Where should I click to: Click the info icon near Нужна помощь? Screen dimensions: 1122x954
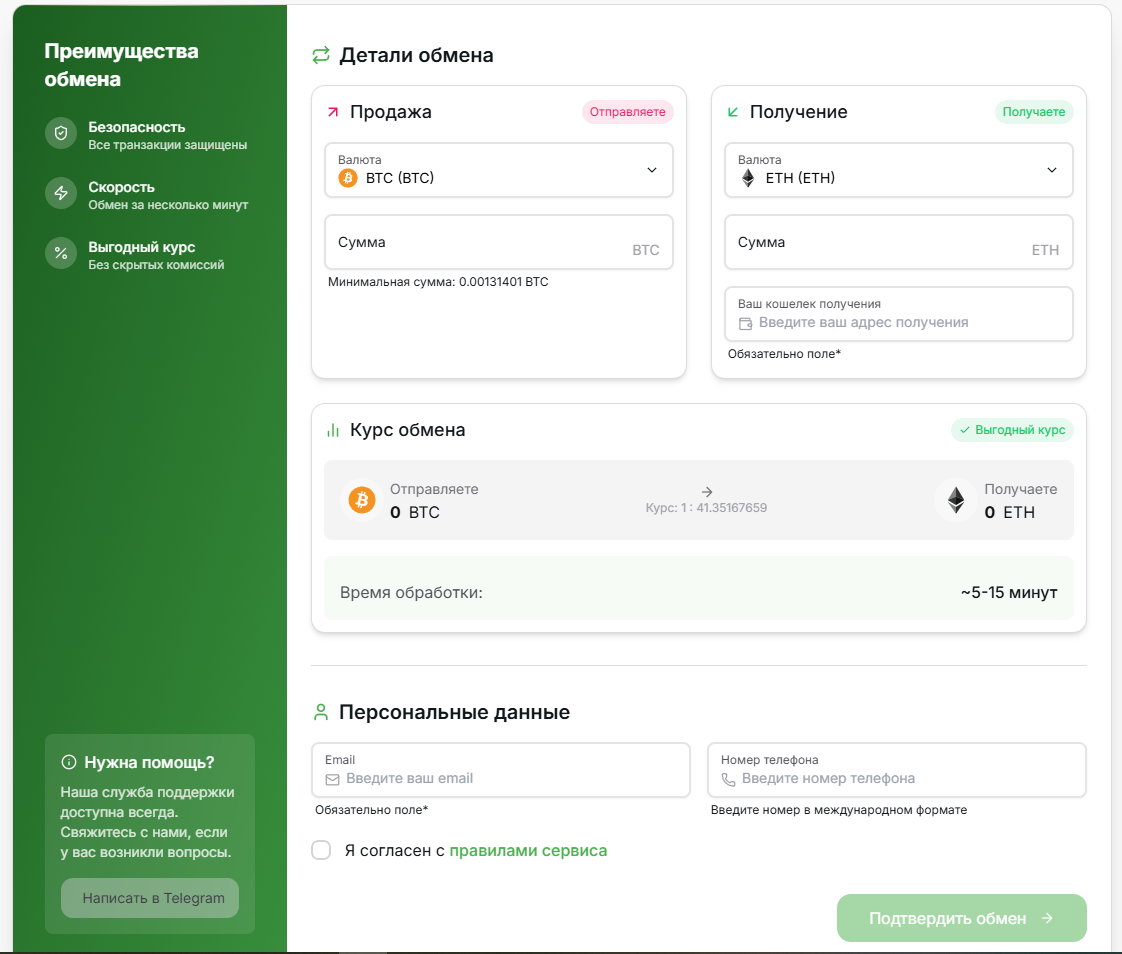pyautogui.click(x=69, y=762)
